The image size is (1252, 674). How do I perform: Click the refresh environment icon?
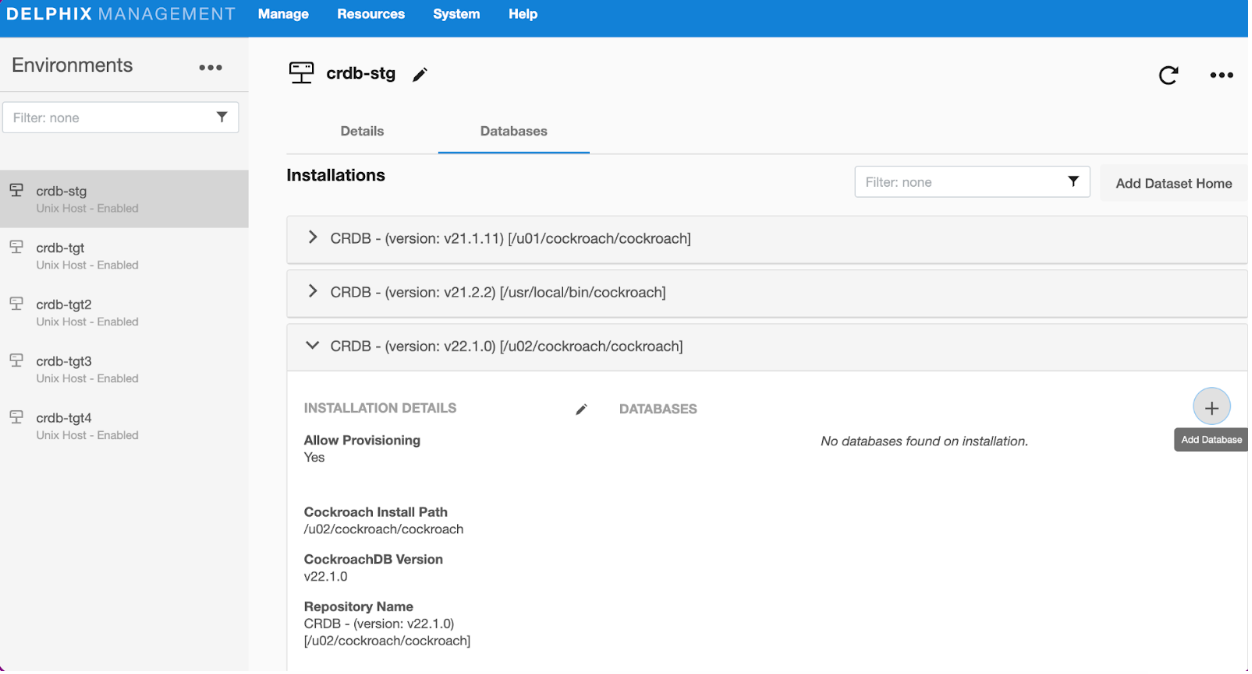[x=1168, y=75]
